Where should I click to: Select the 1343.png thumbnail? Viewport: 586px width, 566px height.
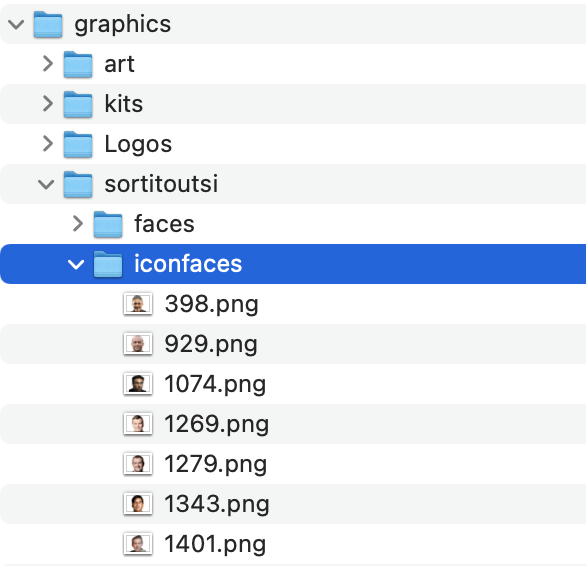[138, 504]
